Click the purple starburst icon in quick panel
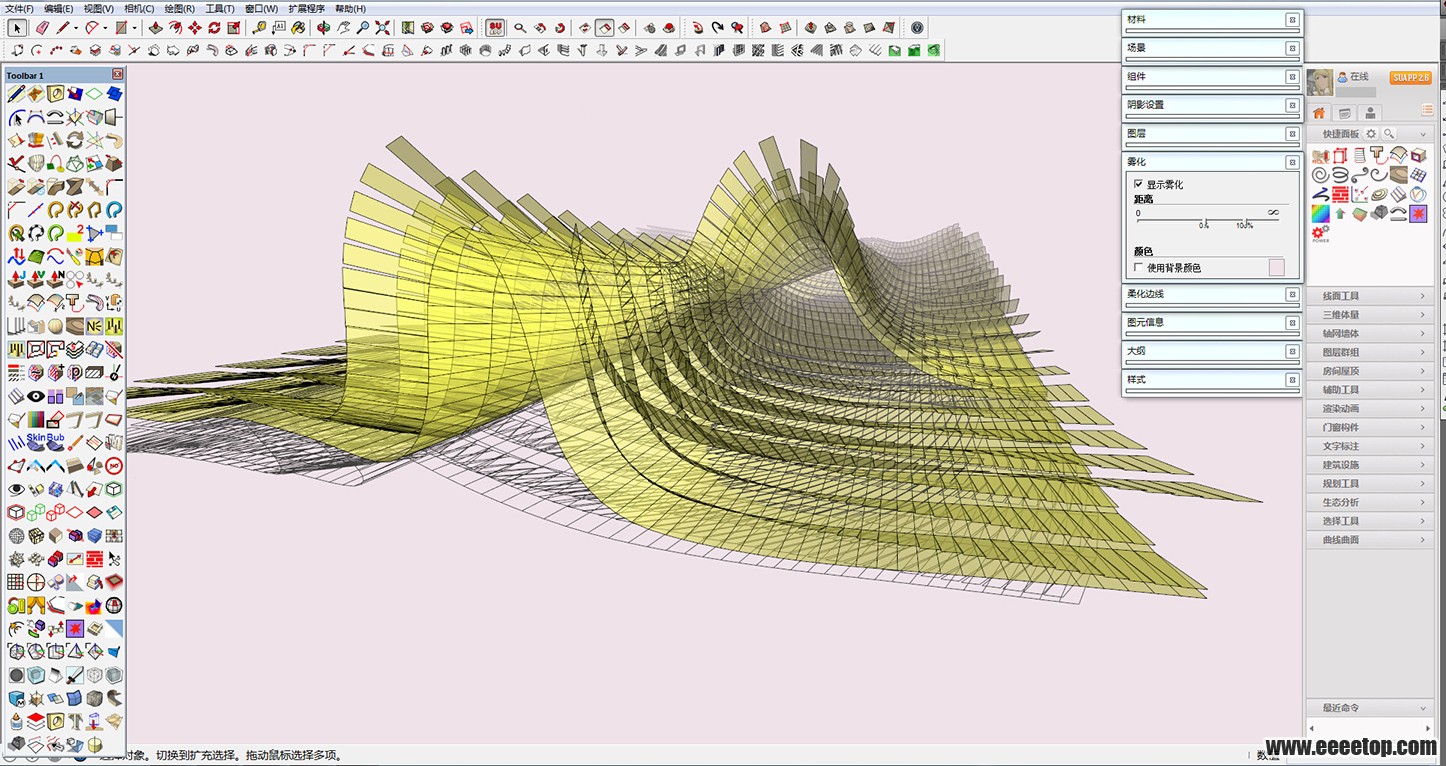 (x=1418, y=214)
